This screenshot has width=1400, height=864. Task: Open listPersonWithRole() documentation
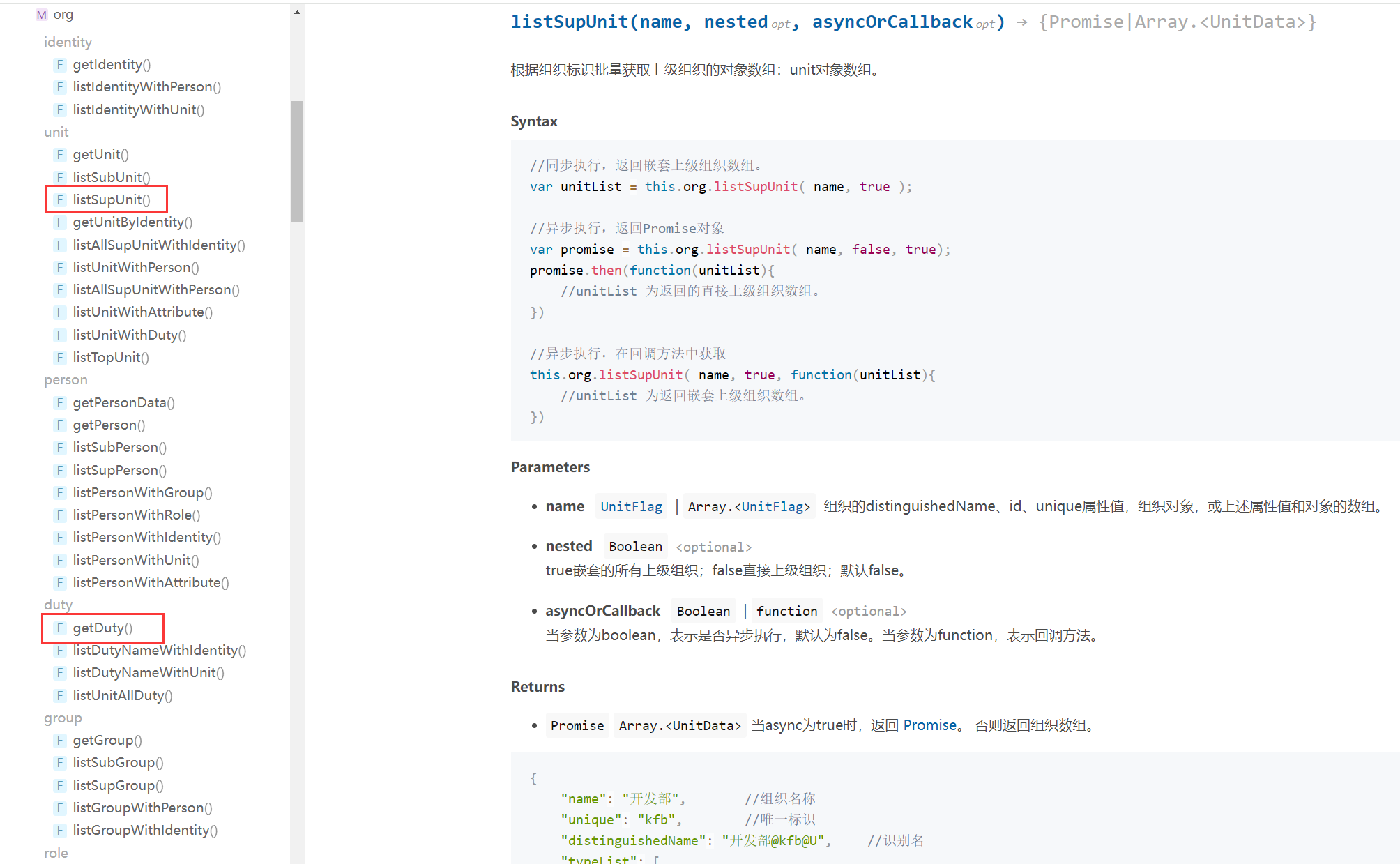point(136,515)
